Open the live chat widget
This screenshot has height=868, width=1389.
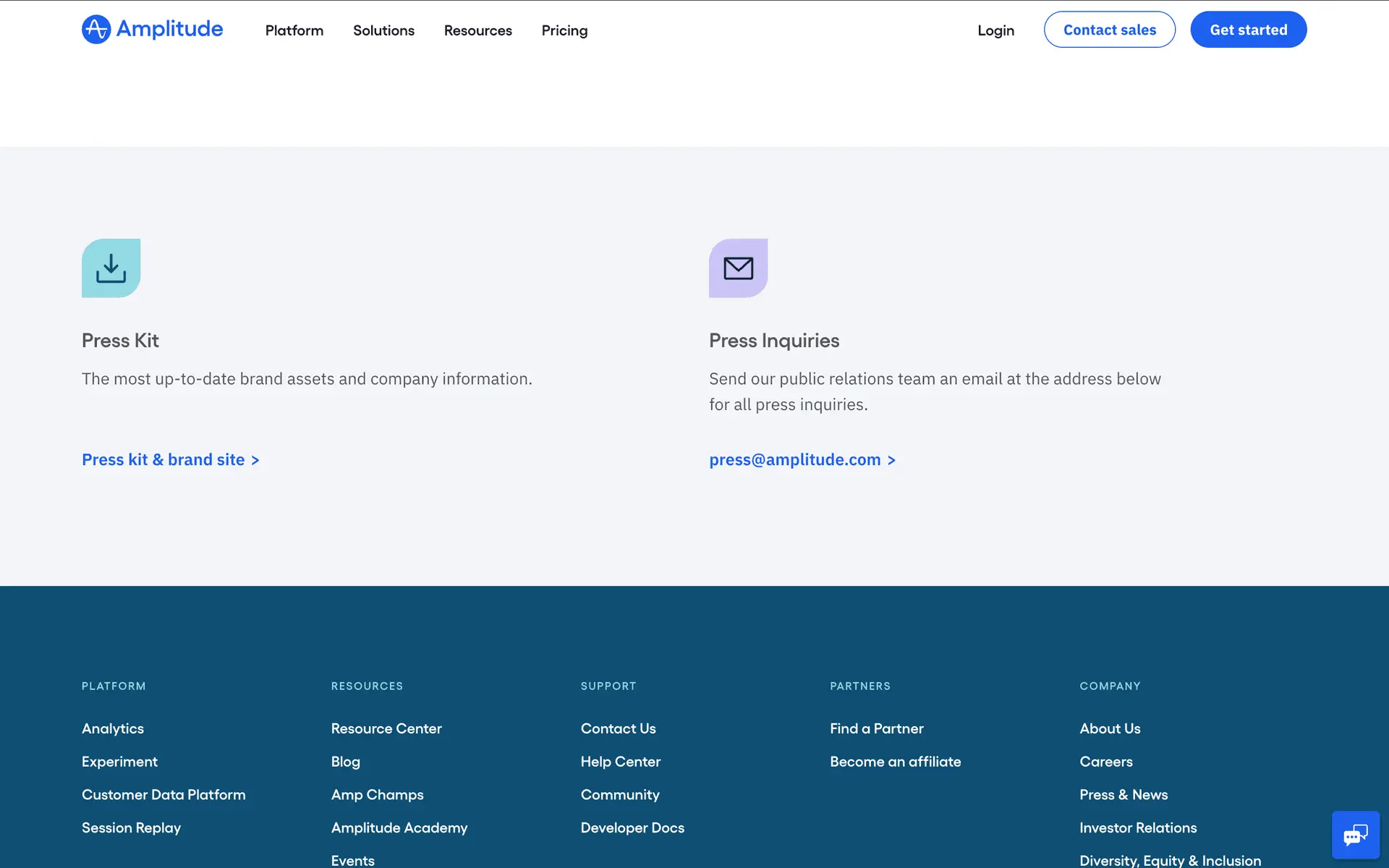pyautogui.click(x=1355, y=835)
